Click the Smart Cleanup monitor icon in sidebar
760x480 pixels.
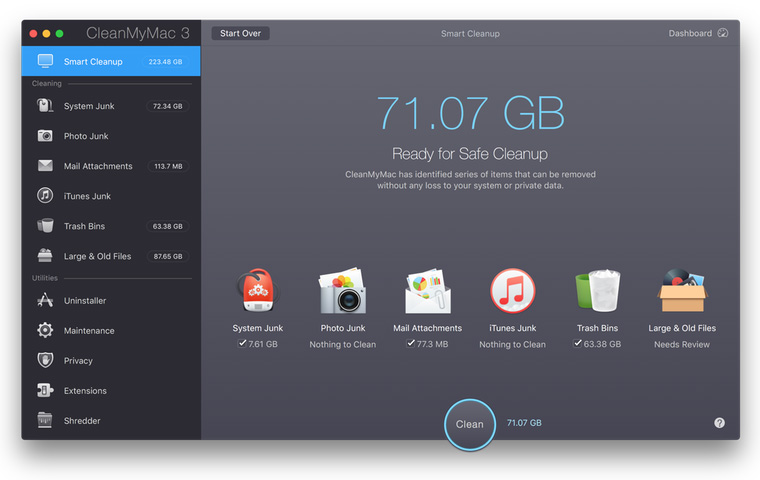pos(45,61)
